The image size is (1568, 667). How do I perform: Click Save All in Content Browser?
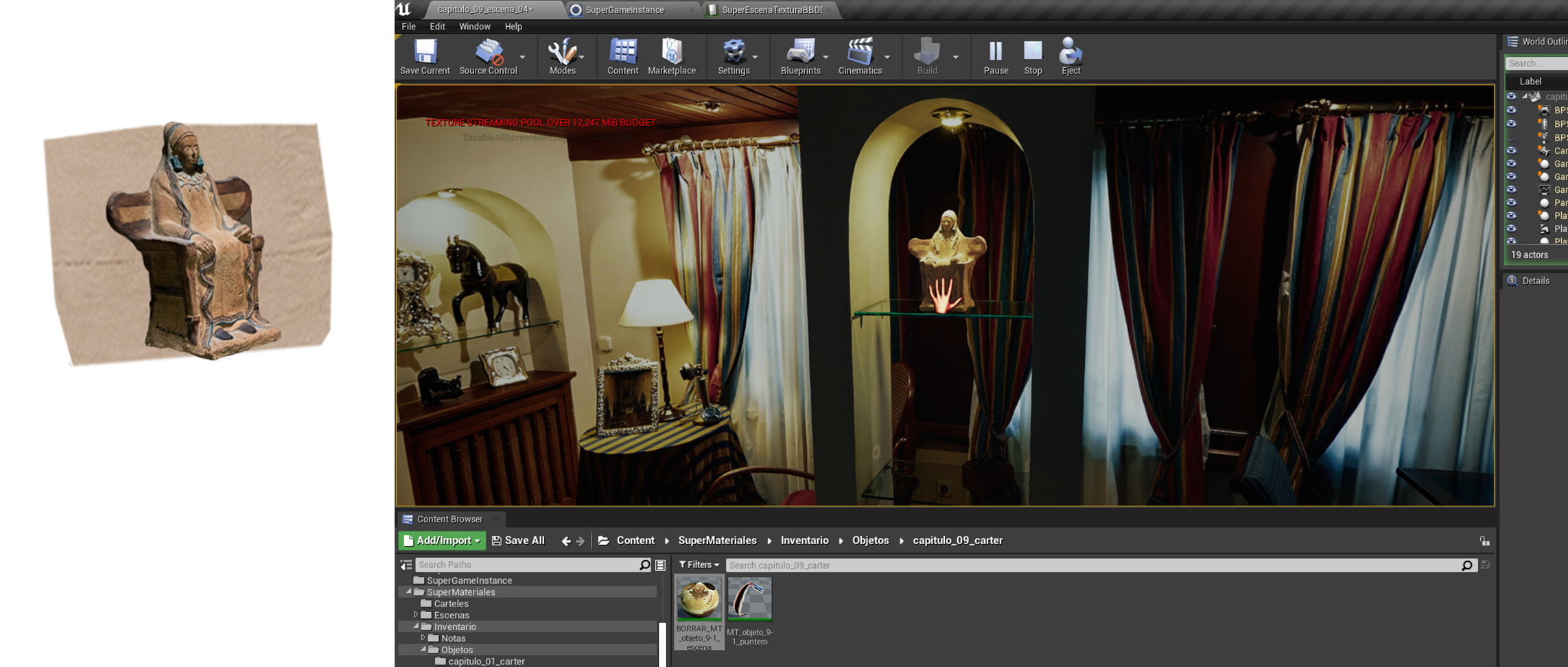(x=518, y=541)
